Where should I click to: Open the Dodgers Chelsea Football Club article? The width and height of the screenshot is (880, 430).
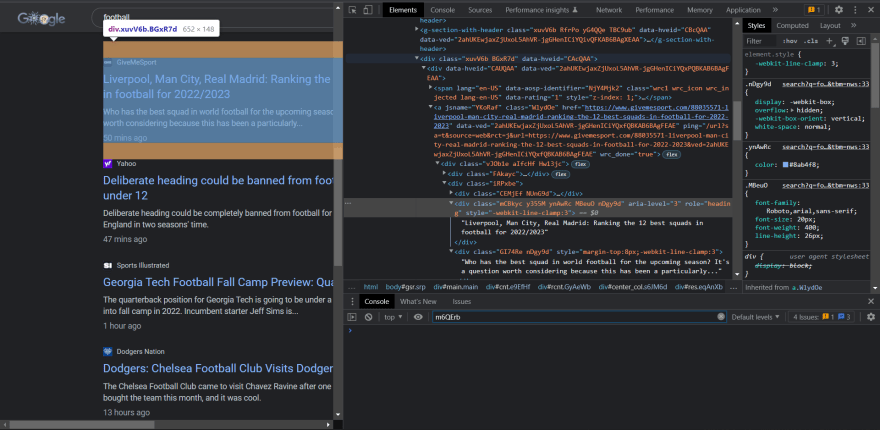[x=218, y=369]
